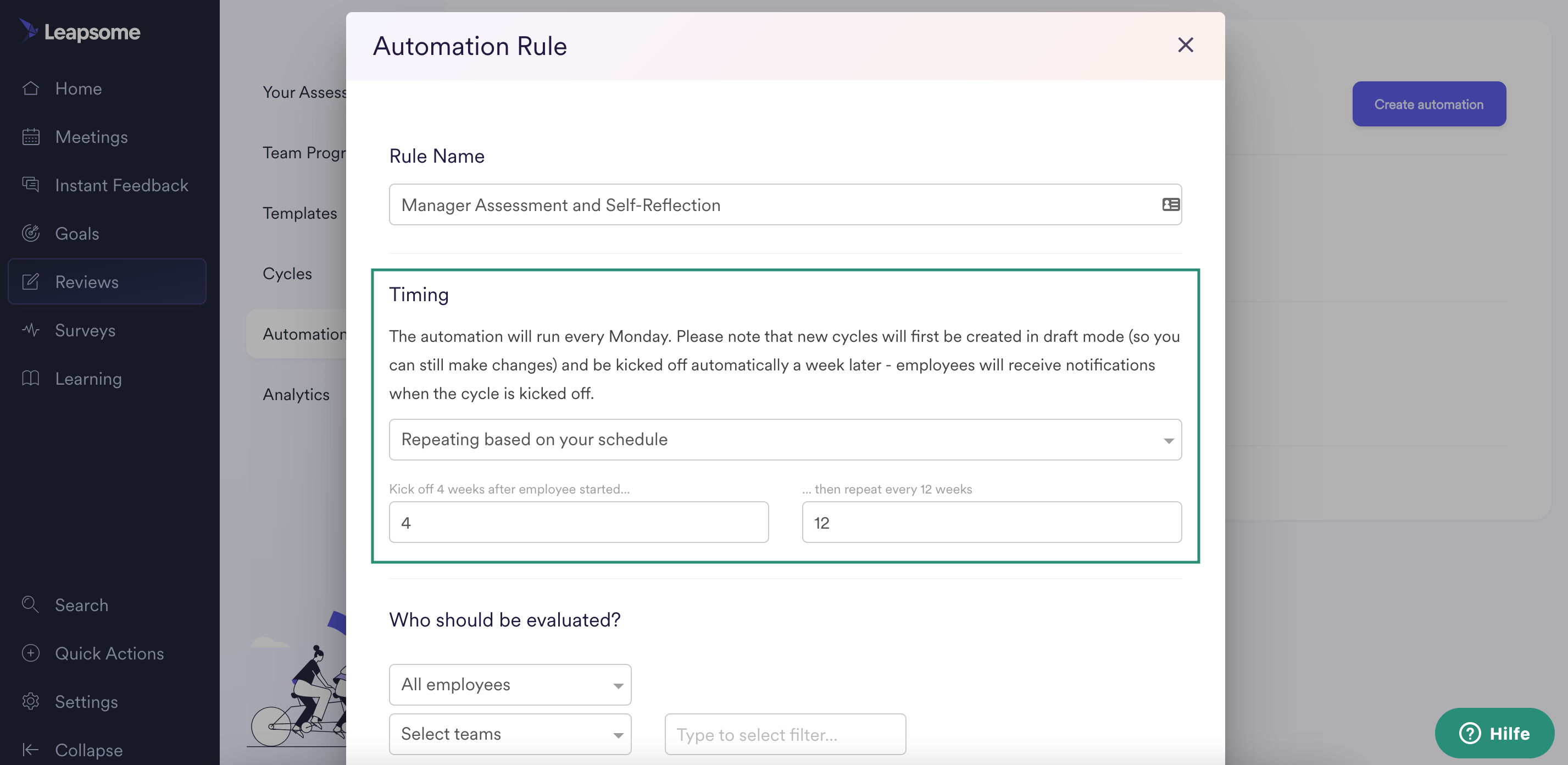Switch to Team Progress tab

click(304, 152)
